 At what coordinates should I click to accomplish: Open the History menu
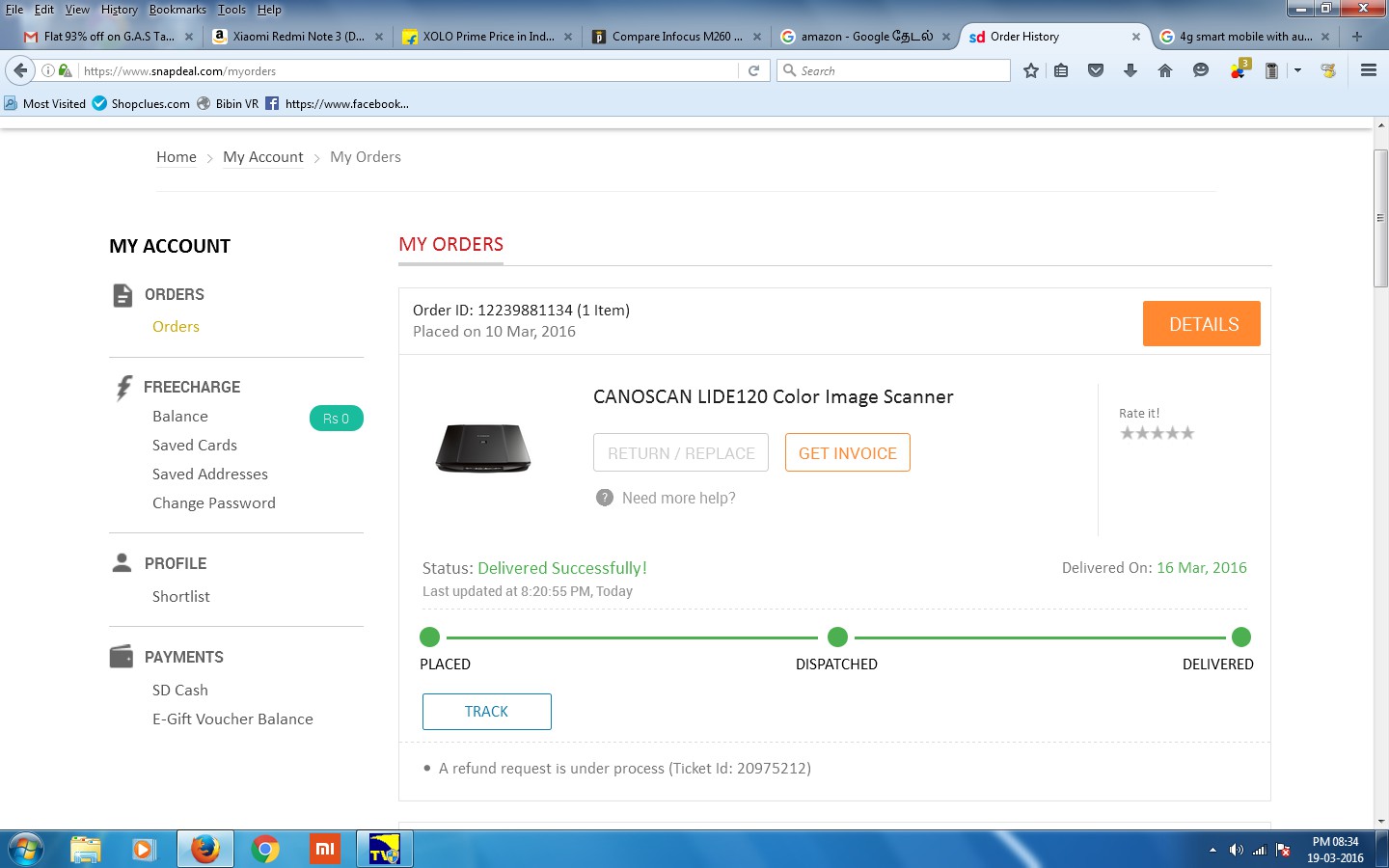click(x=120, y=10)
